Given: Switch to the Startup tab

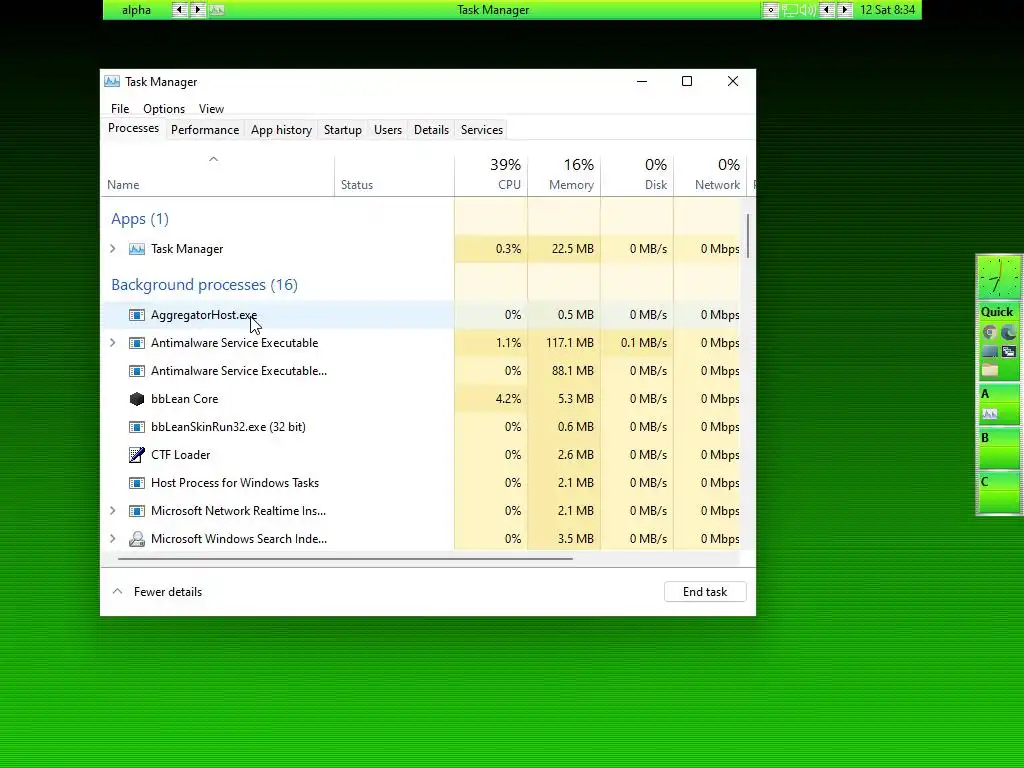Looking at the screenshot, I should tap(343, 130).
